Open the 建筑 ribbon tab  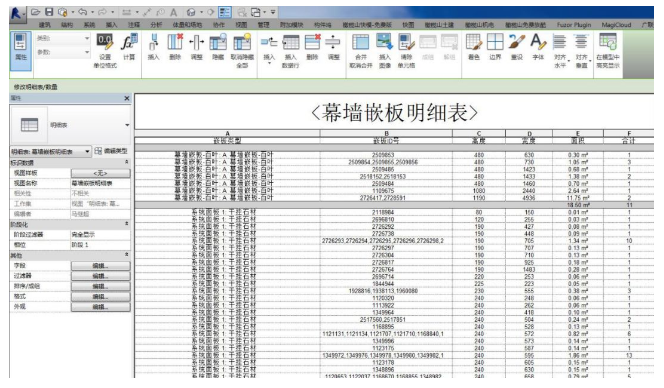coord(44,25)
